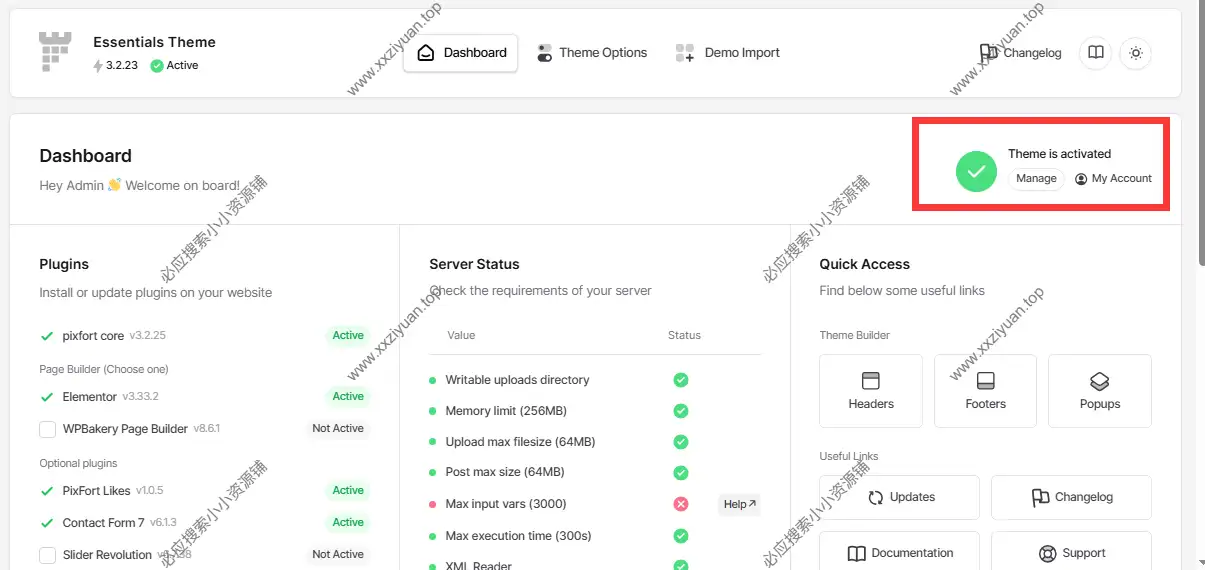Open the Dashboard tab
1205x570 pixels.
pyautogui.click(x=461, y=53)
